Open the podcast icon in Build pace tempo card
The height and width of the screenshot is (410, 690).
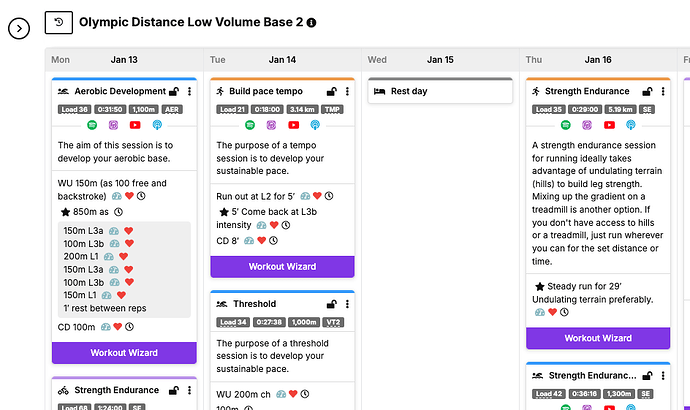click(315, 125)
